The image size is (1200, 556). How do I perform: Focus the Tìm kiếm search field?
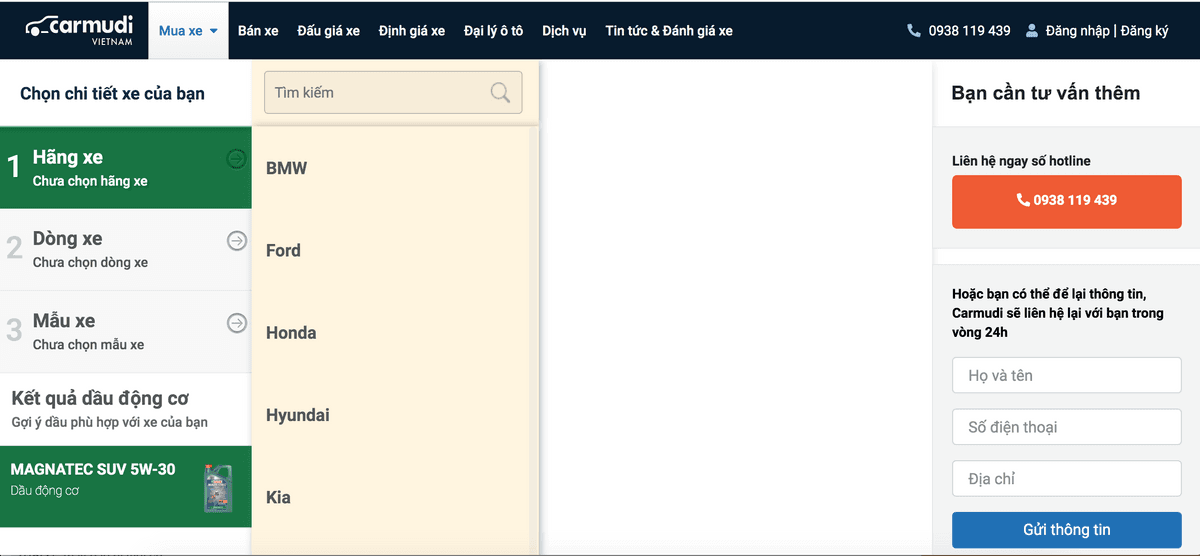click(378, 93)
